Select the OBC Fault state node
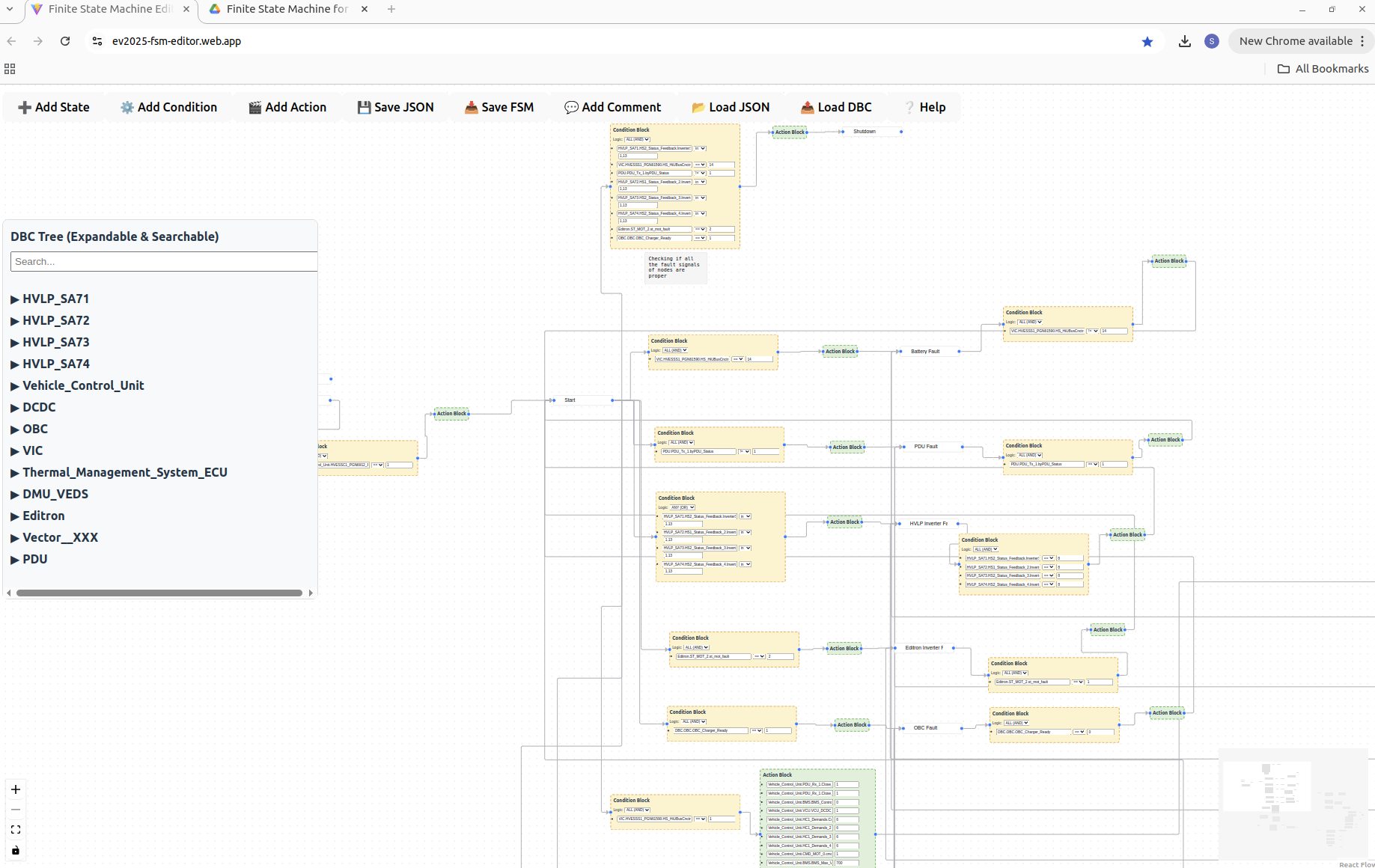Screen dimensions: 1375x868 click(x=932, y=727)
